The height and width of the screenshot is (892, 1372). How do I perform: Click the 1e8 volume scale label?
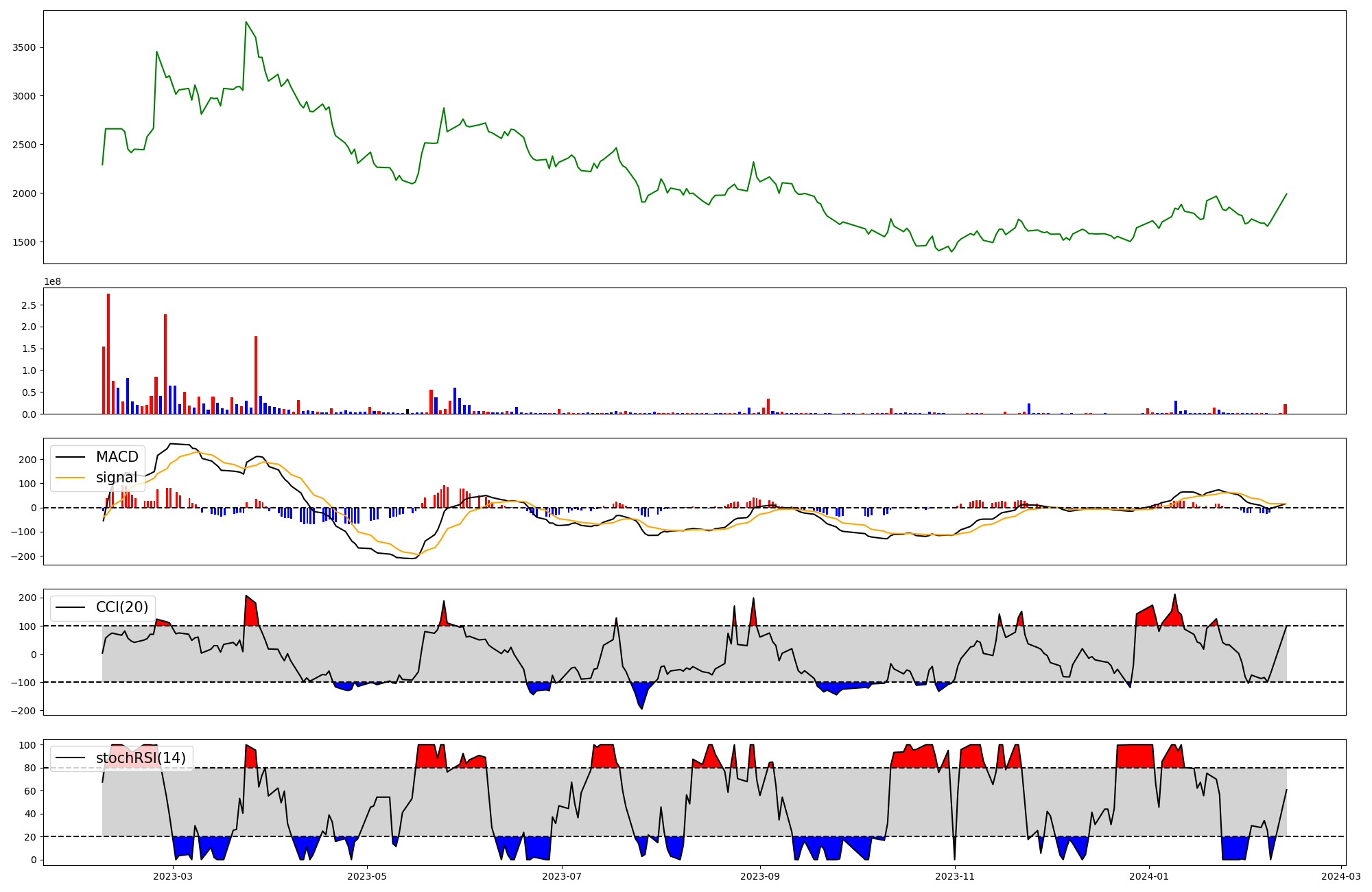pos(52,282)
